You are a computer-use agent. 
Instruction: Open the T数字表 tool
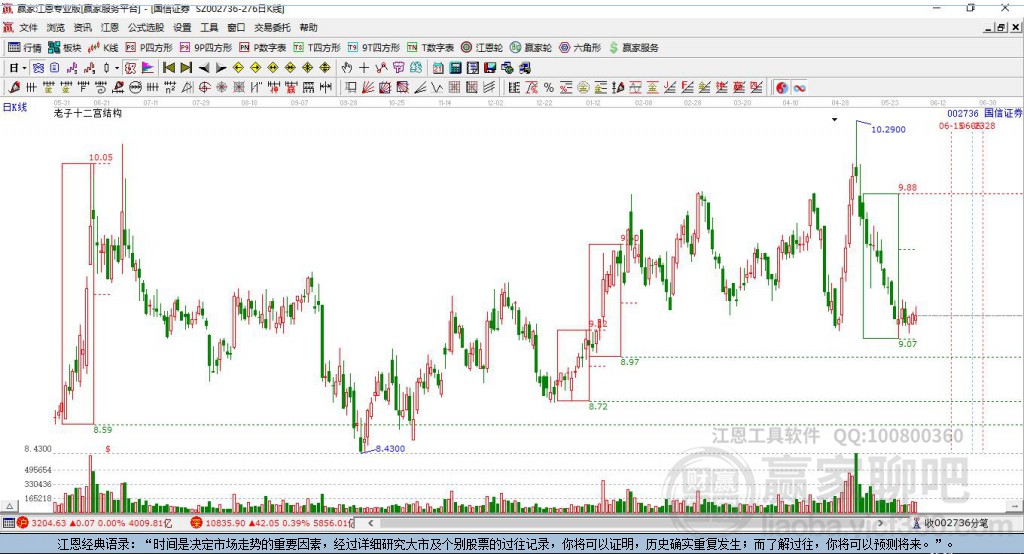pyautogui.click(x=430, y=48)
